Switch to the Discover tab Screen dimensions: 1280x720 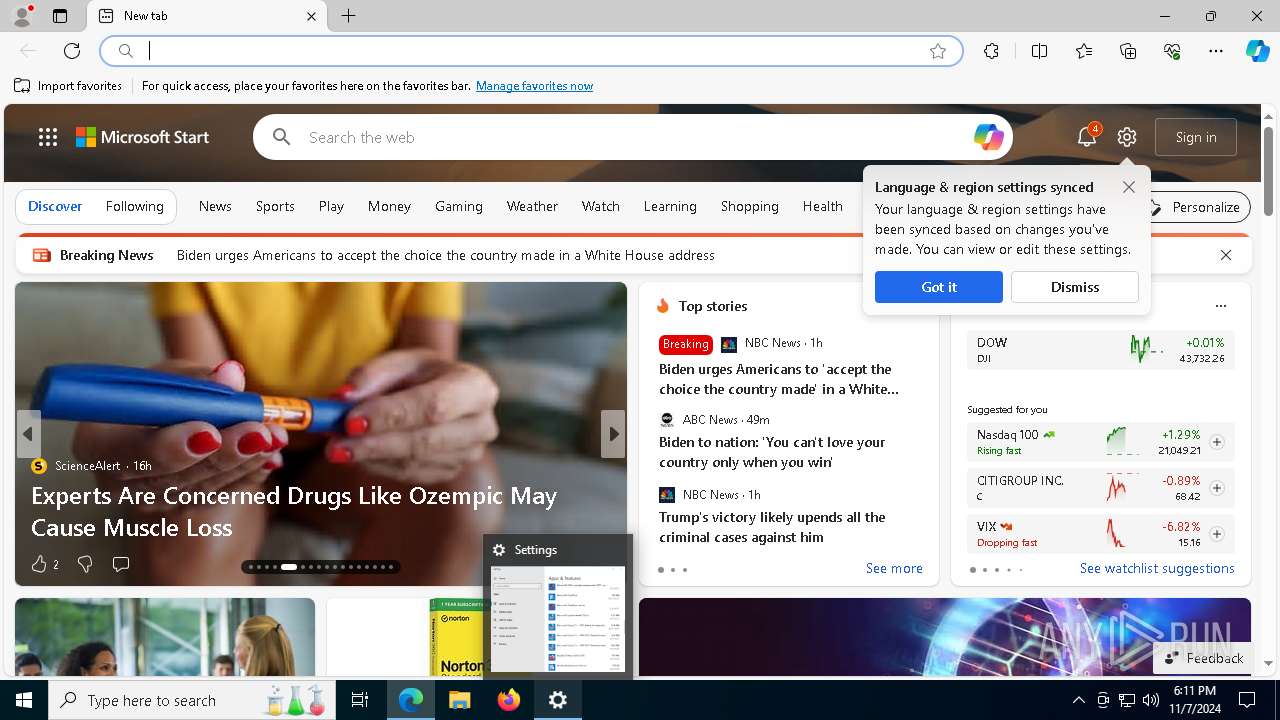point(55,206)
